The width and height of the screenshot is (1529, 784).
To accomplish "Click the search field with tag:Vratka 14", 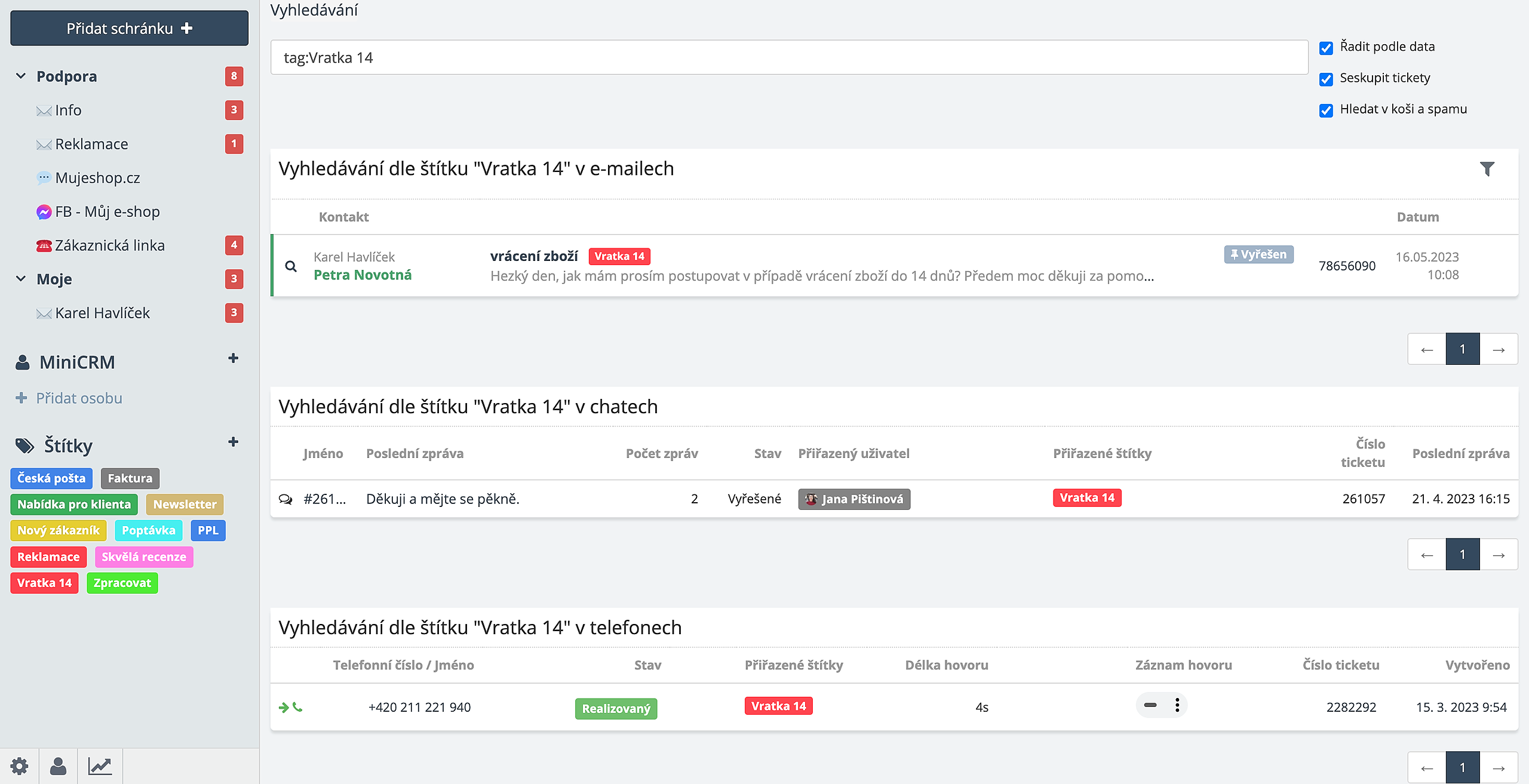I will coord(788,58).
